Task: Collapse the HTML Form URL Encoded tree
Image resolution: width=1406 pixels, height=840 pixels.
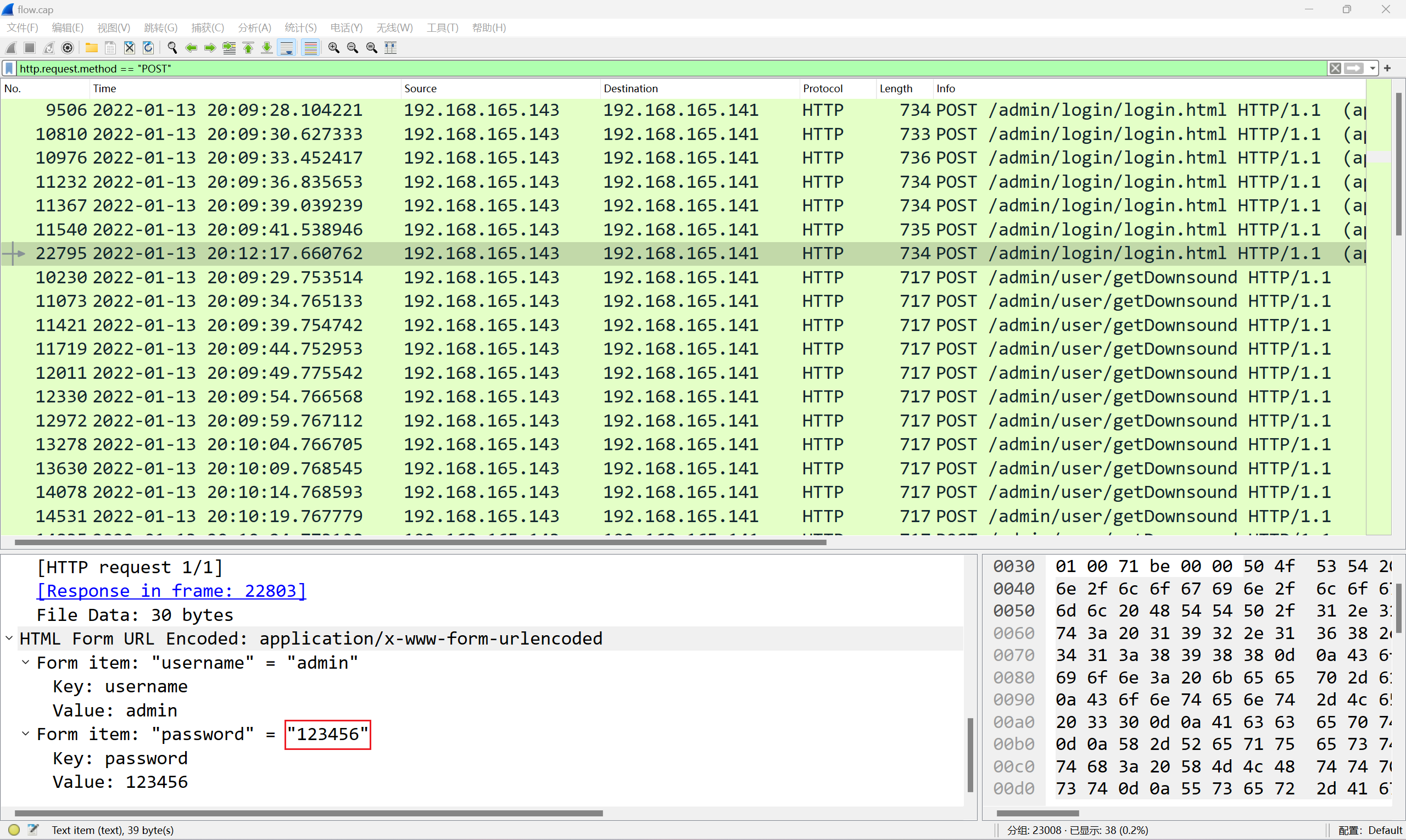Action: (10, 639)
